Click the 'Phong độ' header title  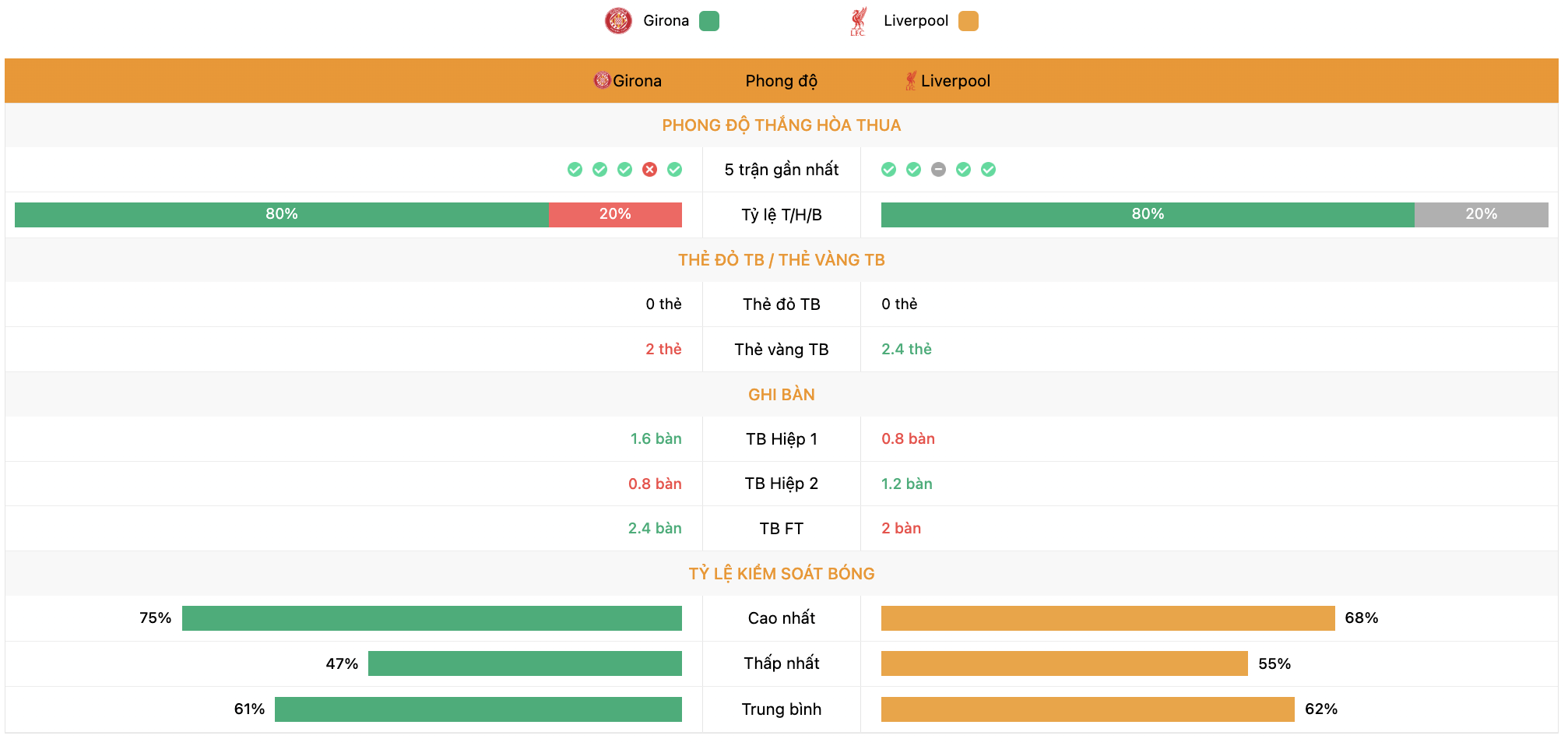pyautogui.click(x=781, y=81)
